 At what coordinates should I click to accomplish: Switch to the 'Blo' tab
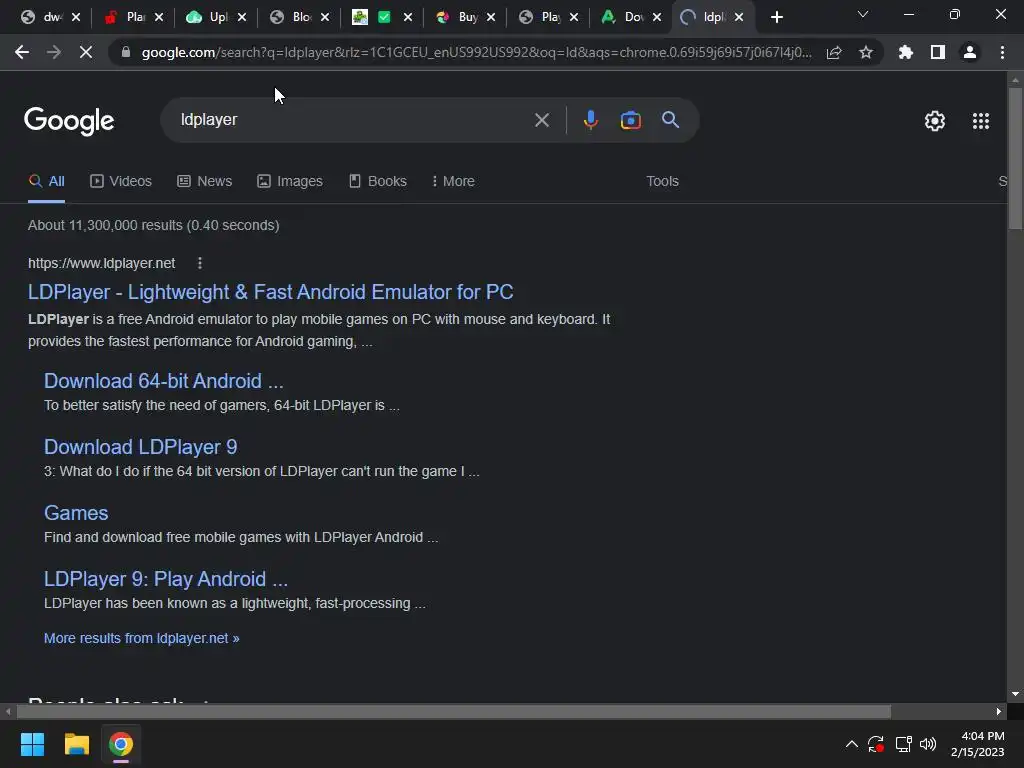[x=291, y=18]
